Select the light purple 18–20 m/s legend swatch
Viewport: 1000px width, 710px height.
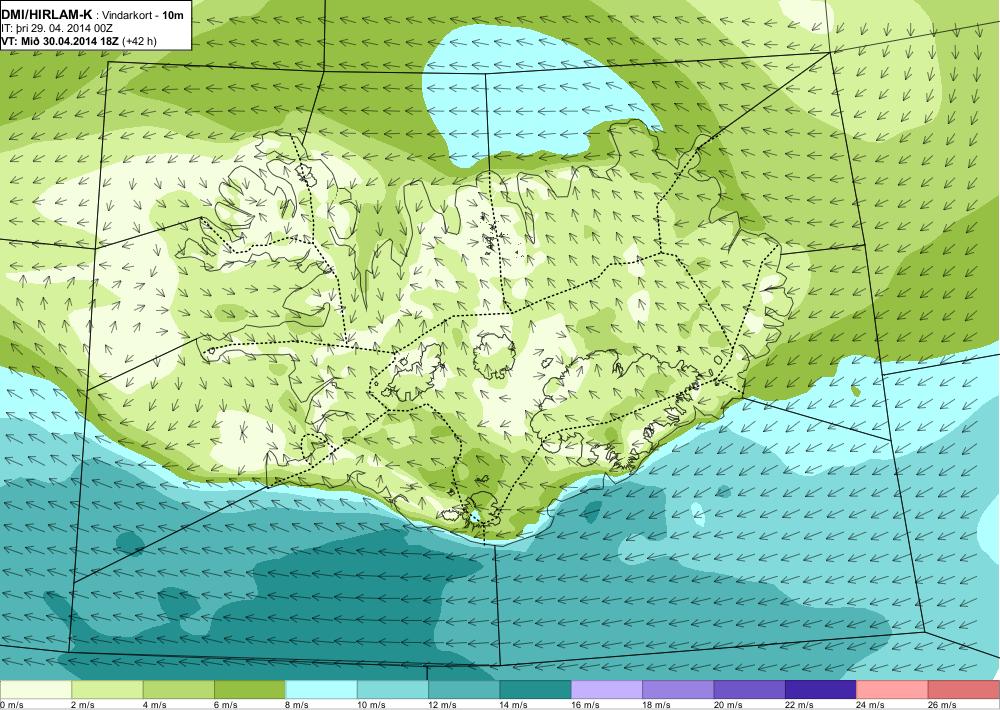[679, 690]
